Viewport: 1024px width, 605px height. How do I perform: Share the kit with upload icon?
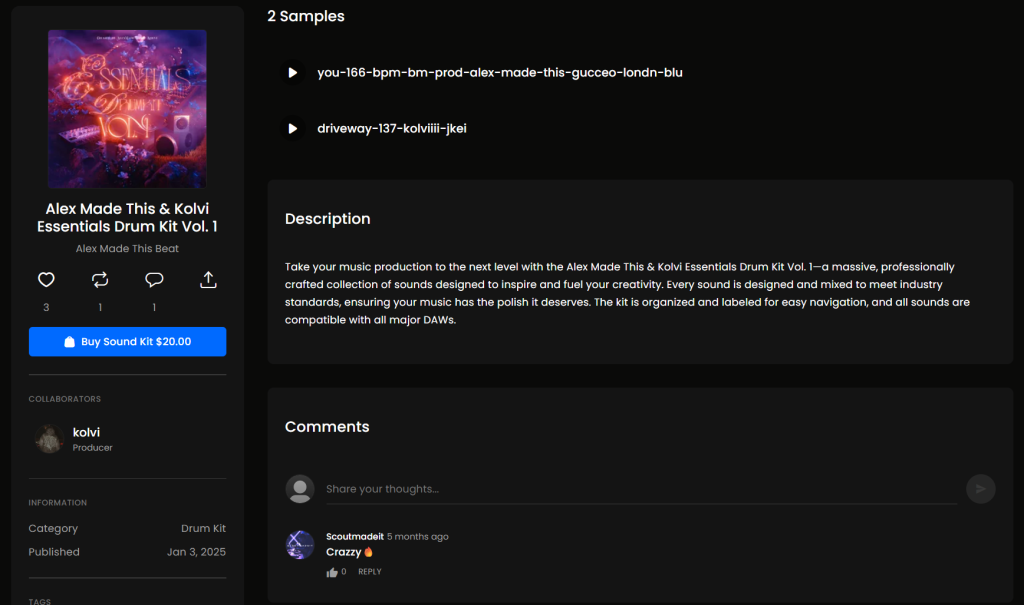(208, 280)
